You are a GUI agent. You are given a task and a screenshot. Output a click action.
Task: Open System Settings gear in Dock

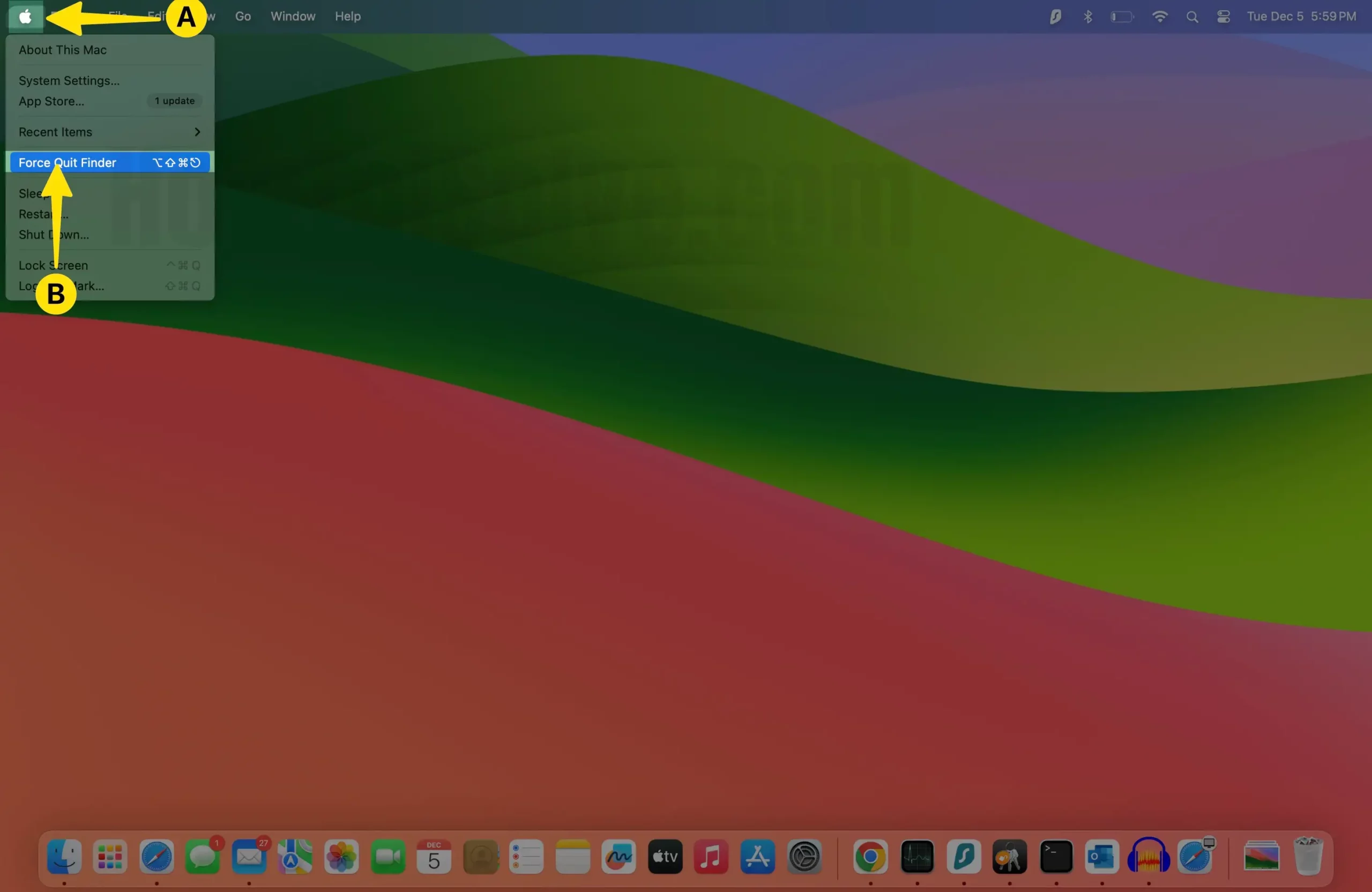[804, 857]
